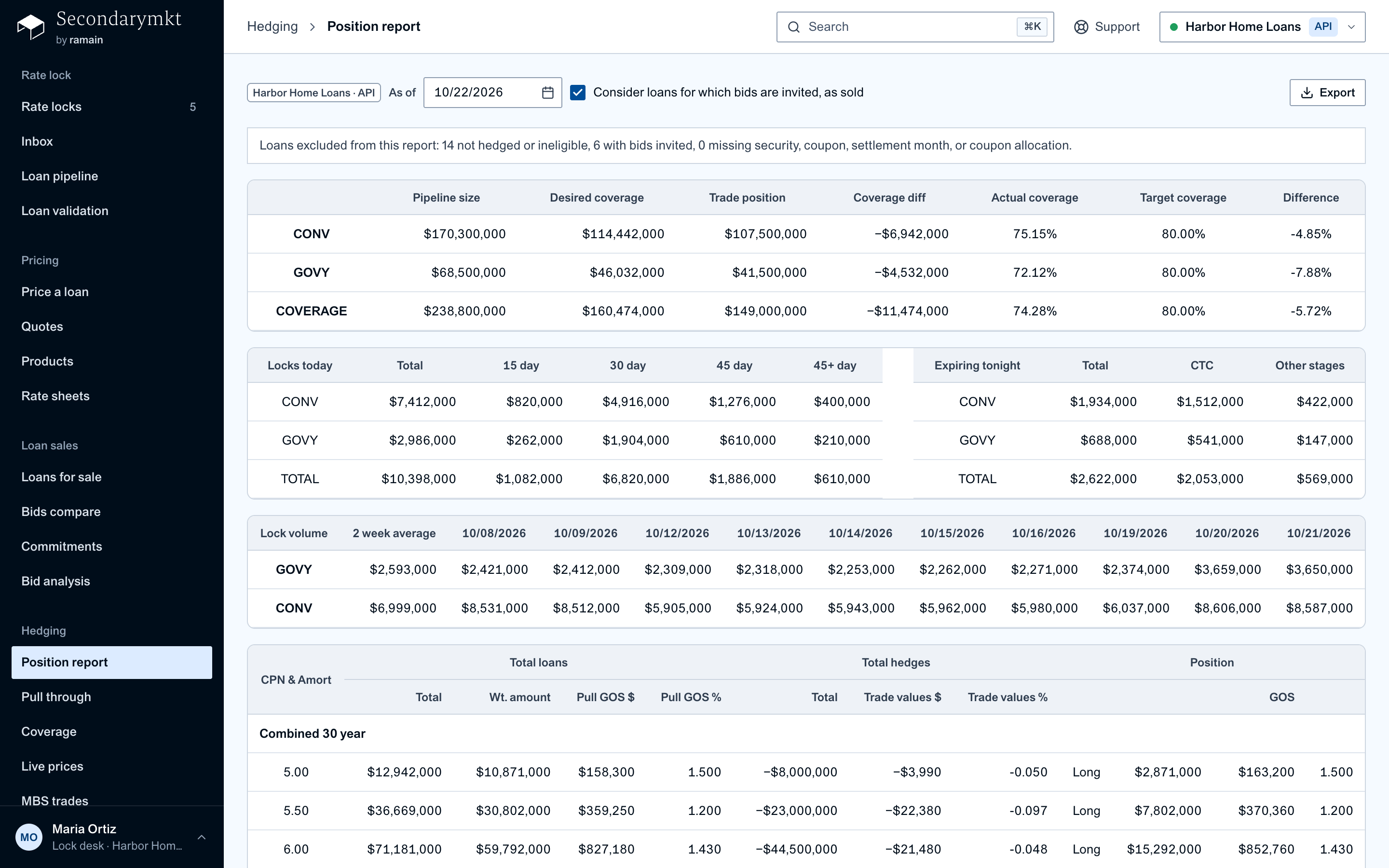The image size is (1389, 868).
Task: Open Commitments page
Action: [112, 546]
